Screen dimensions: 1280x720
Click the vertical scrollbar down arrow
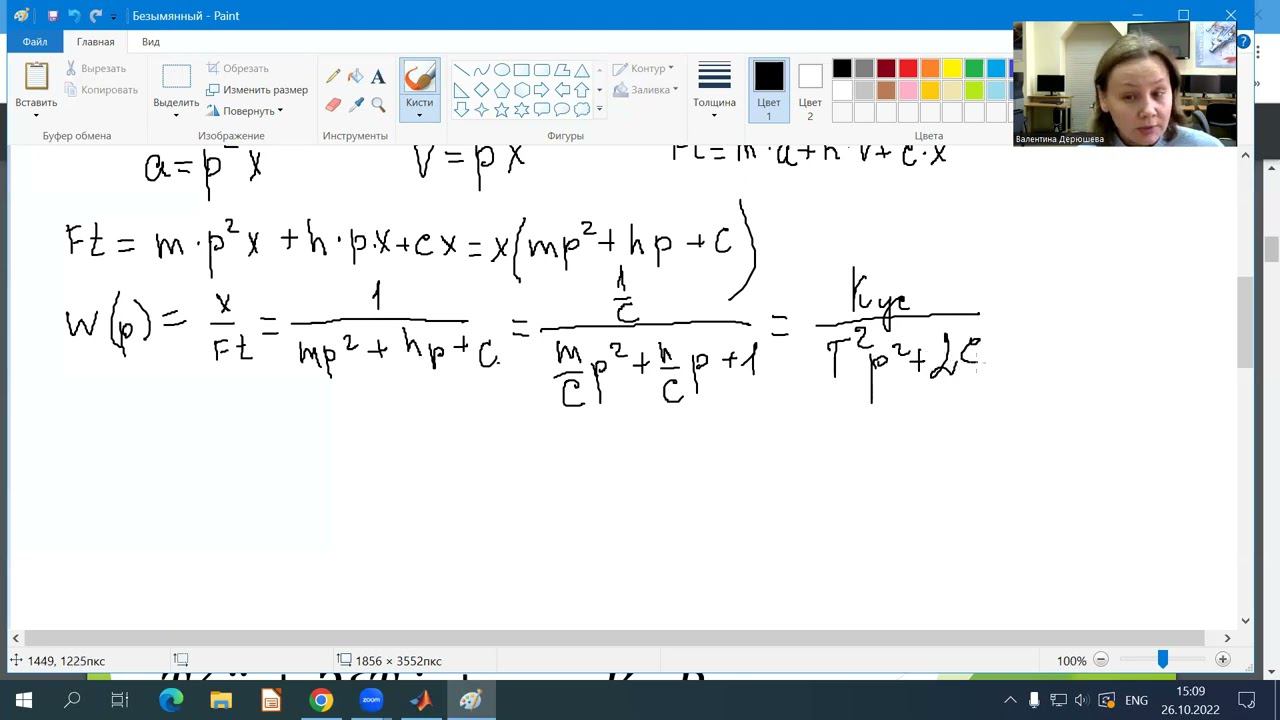coord(1245,621)
